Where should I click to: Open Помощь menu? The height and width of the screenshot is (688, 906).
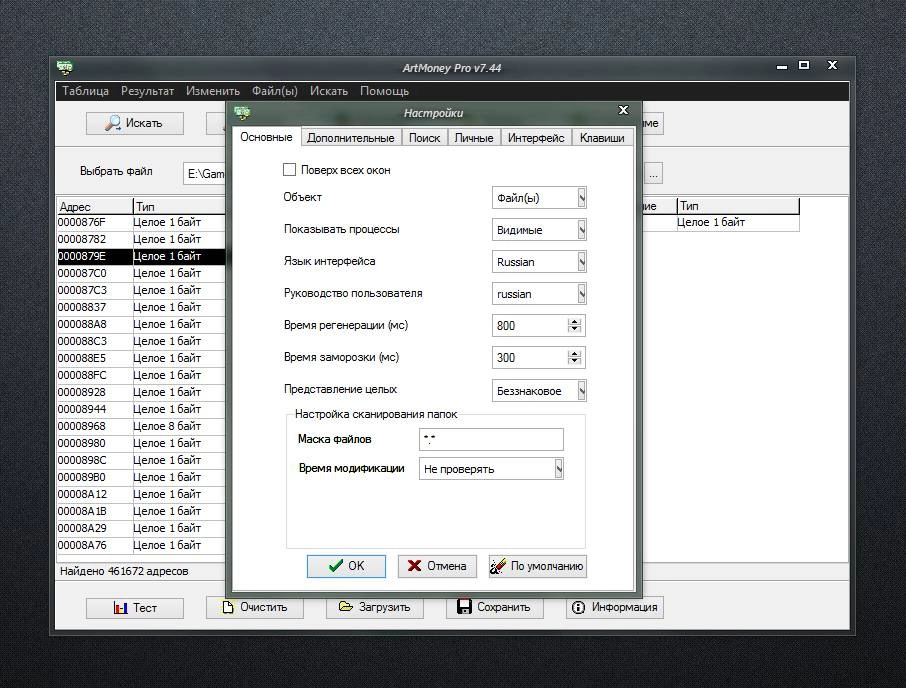tap(384, 91)
